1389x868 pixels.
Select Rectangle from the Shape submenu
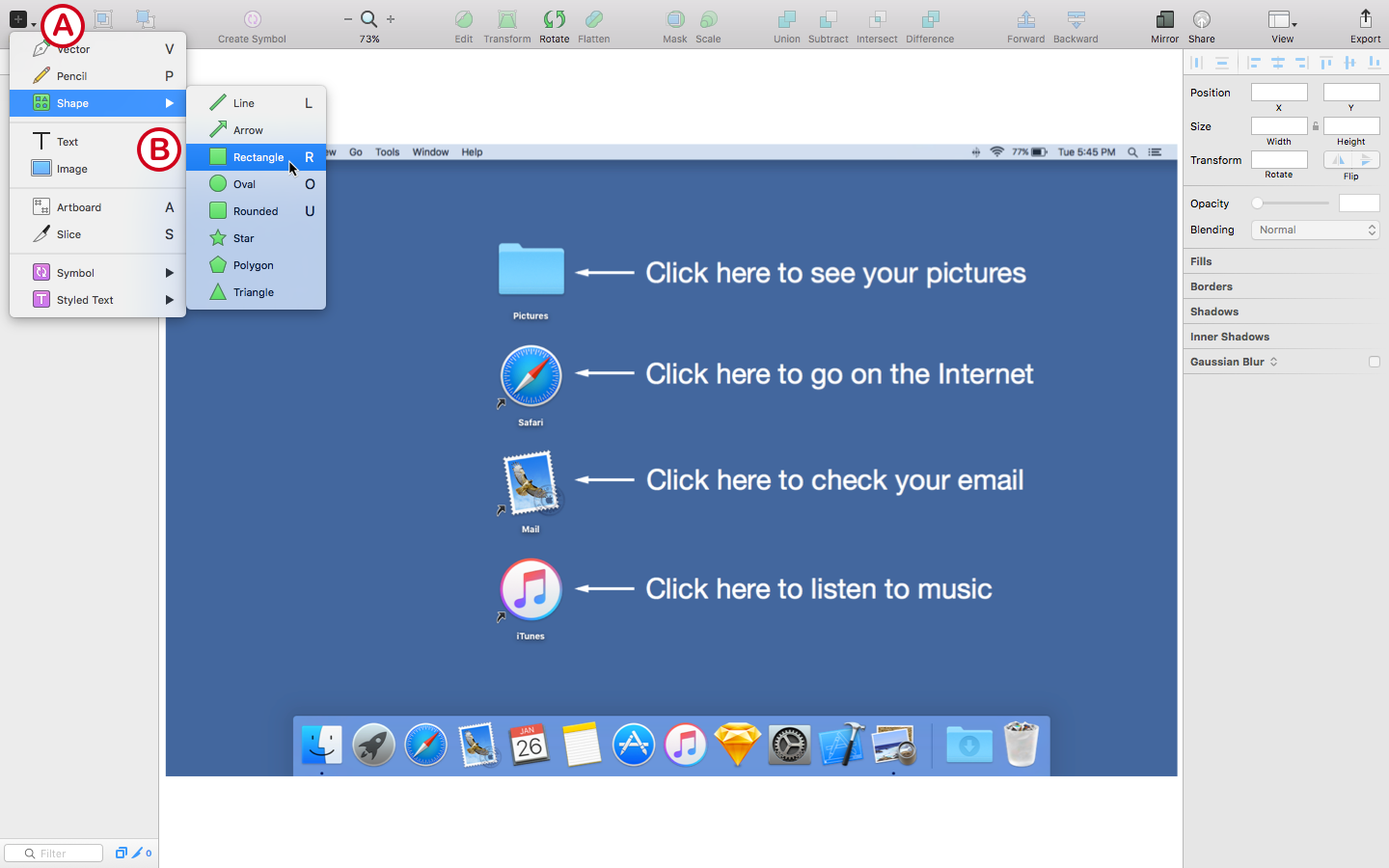(259, 156)
